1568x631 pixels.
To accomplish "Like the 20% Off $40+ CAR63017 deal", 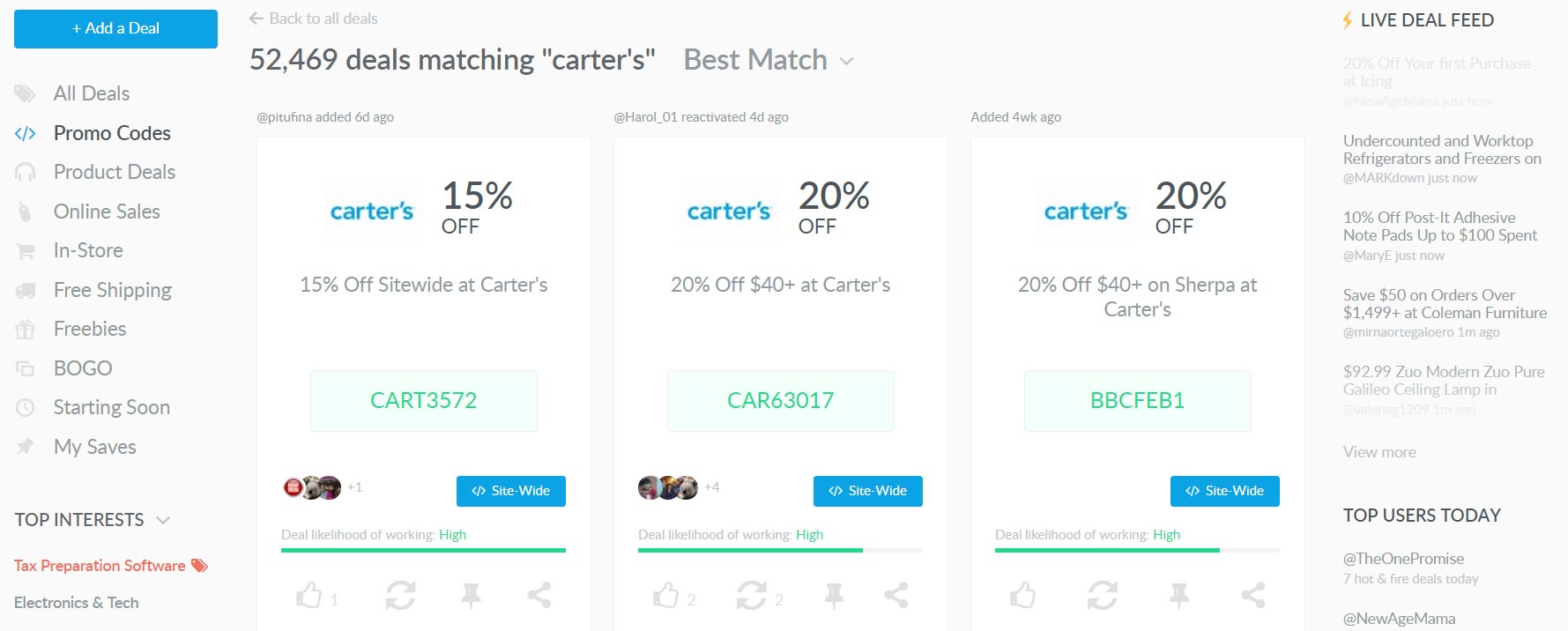I will click(x=666, y=596).
